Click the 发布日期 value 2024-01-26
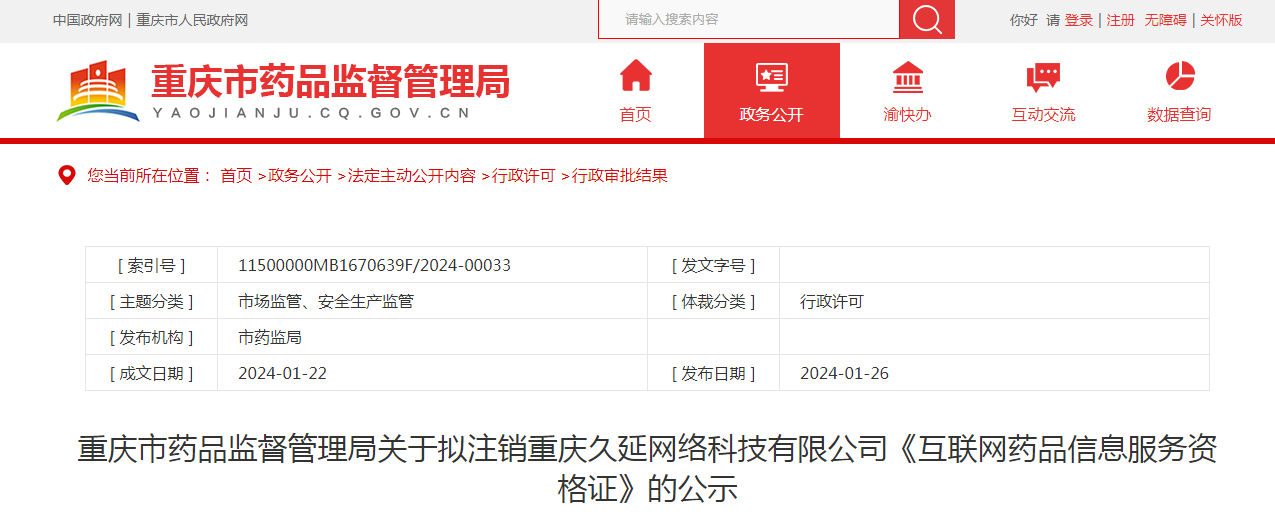 (x=844, y=373)
